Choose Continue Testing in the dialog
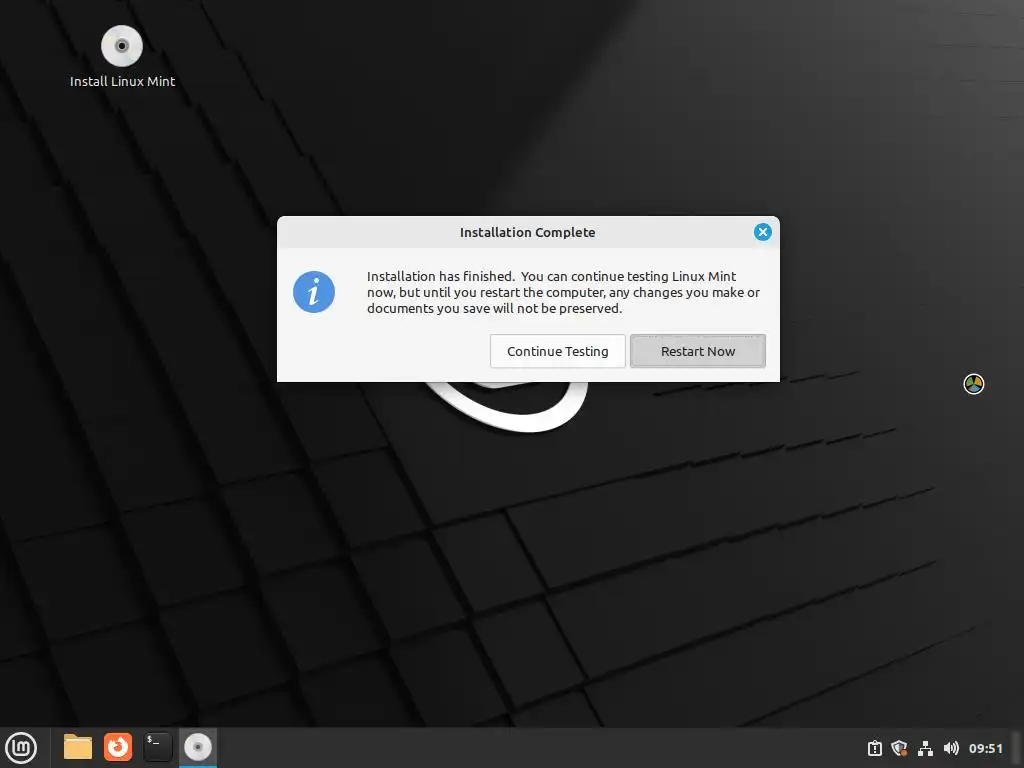 (558, 351)
